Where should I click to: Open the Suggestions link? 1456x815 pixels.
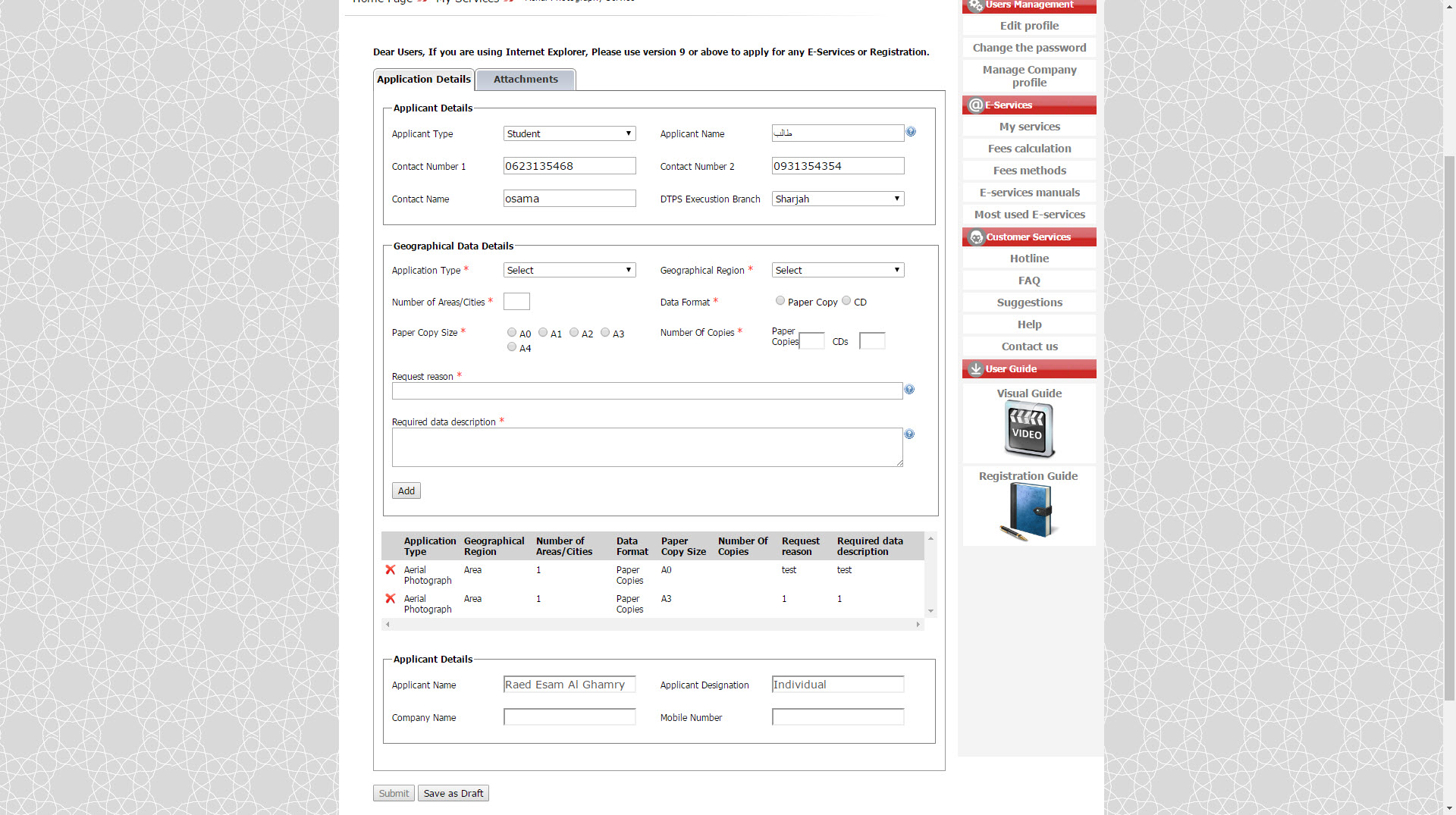[x=1029, y=302]
